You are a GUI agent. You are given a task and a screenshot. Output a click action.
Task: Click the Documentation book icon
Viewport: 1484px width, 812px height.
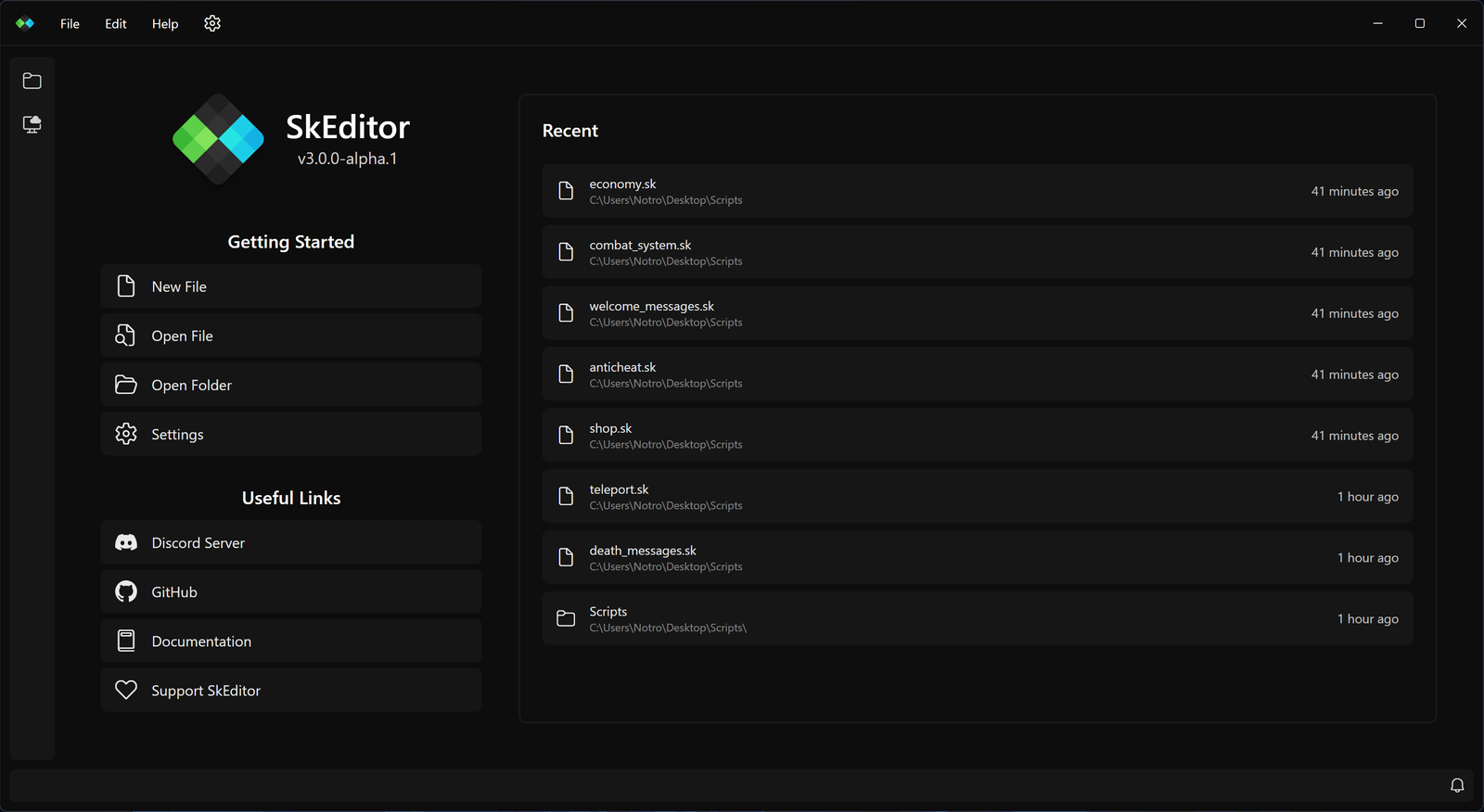(126, 641)
